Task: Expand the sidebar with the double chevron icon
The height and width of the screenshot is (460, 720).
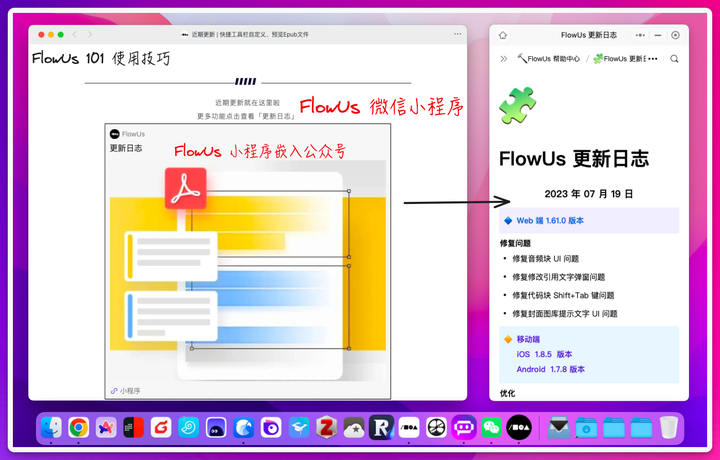Action: [x=504, y=59]
